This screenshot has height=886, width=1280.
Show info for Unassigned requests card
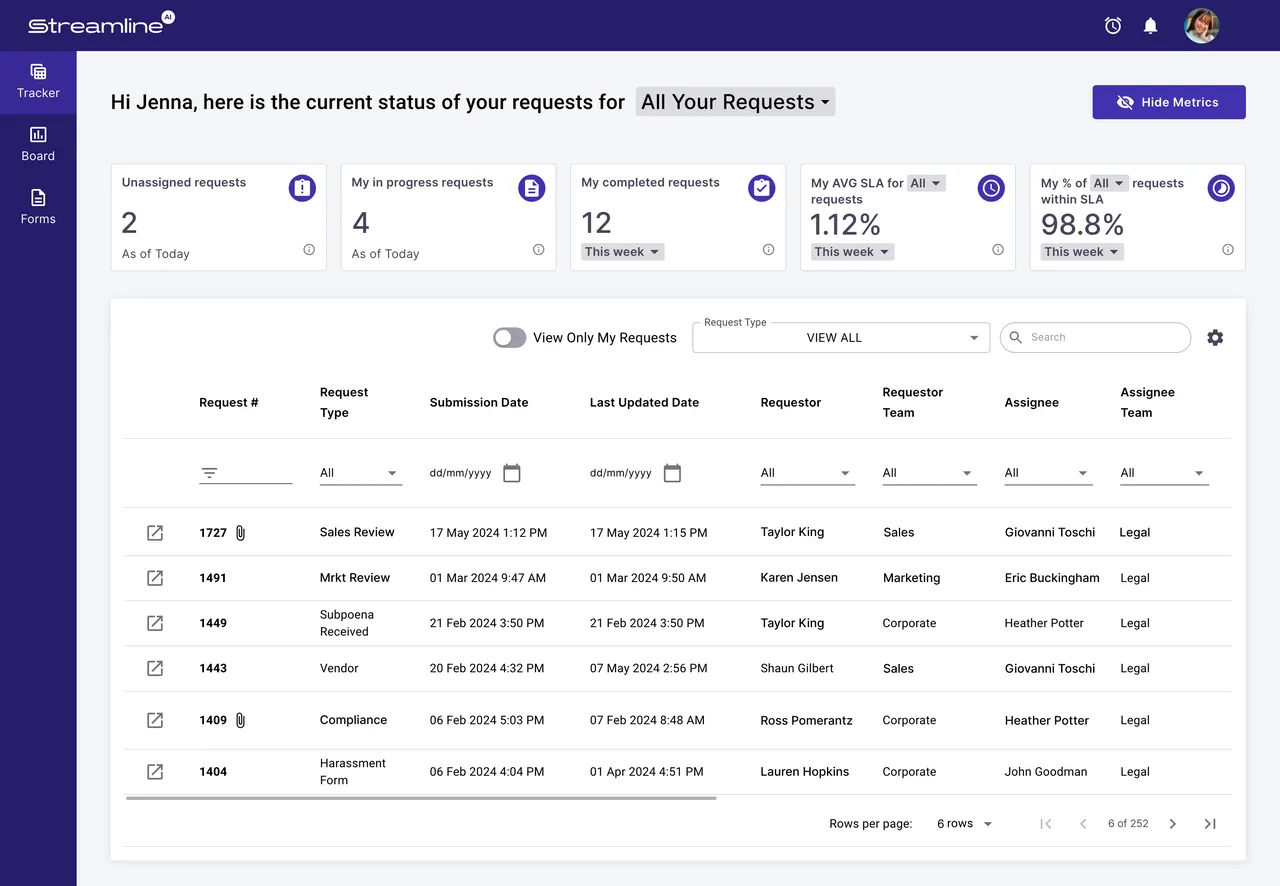tap(309, 250)
